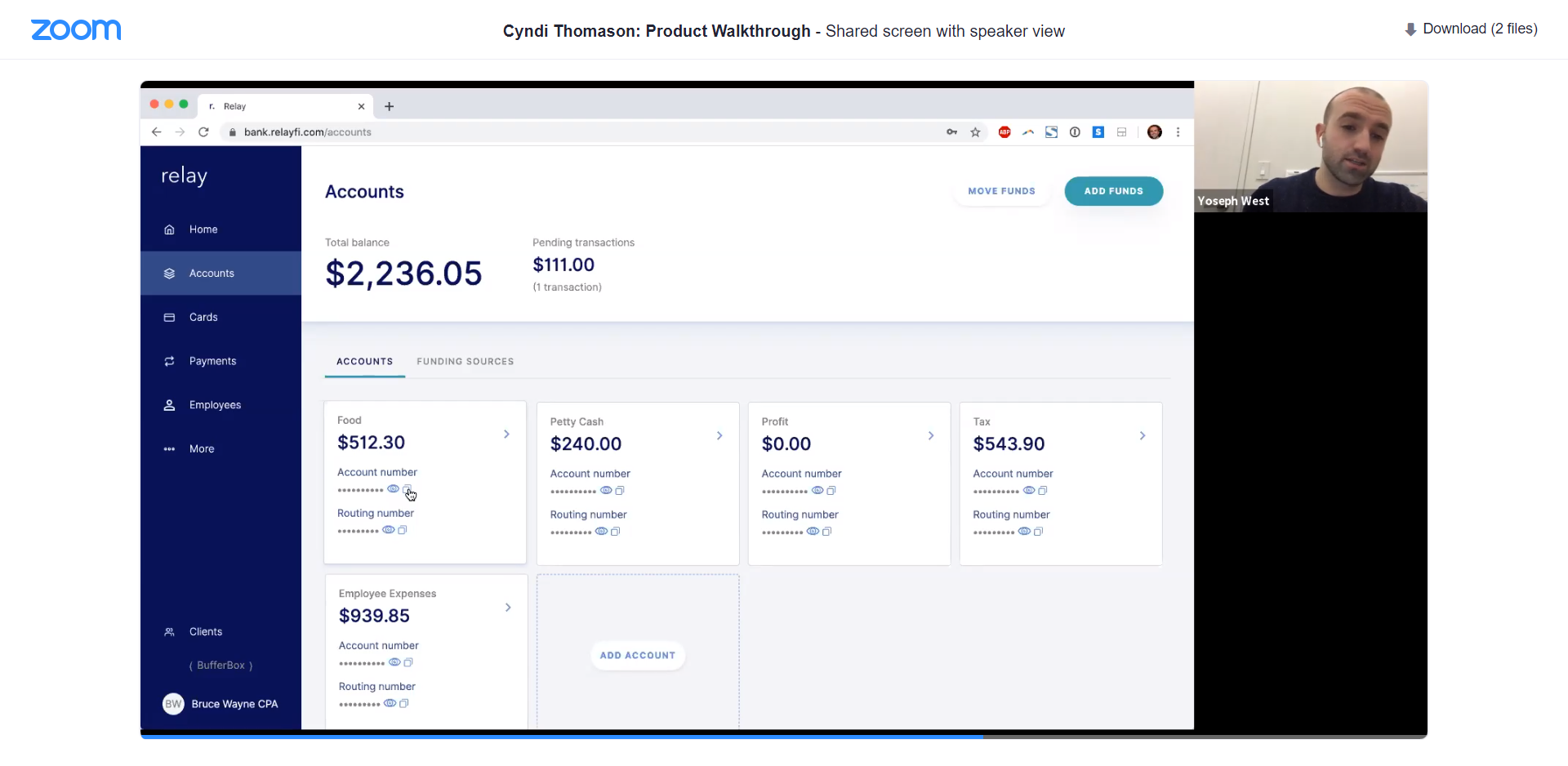The height and width of the screenshot is (766, 1568).
Task: Click the Download files arrow icon
Action: pyautogui.click(x=1410, y=29)
